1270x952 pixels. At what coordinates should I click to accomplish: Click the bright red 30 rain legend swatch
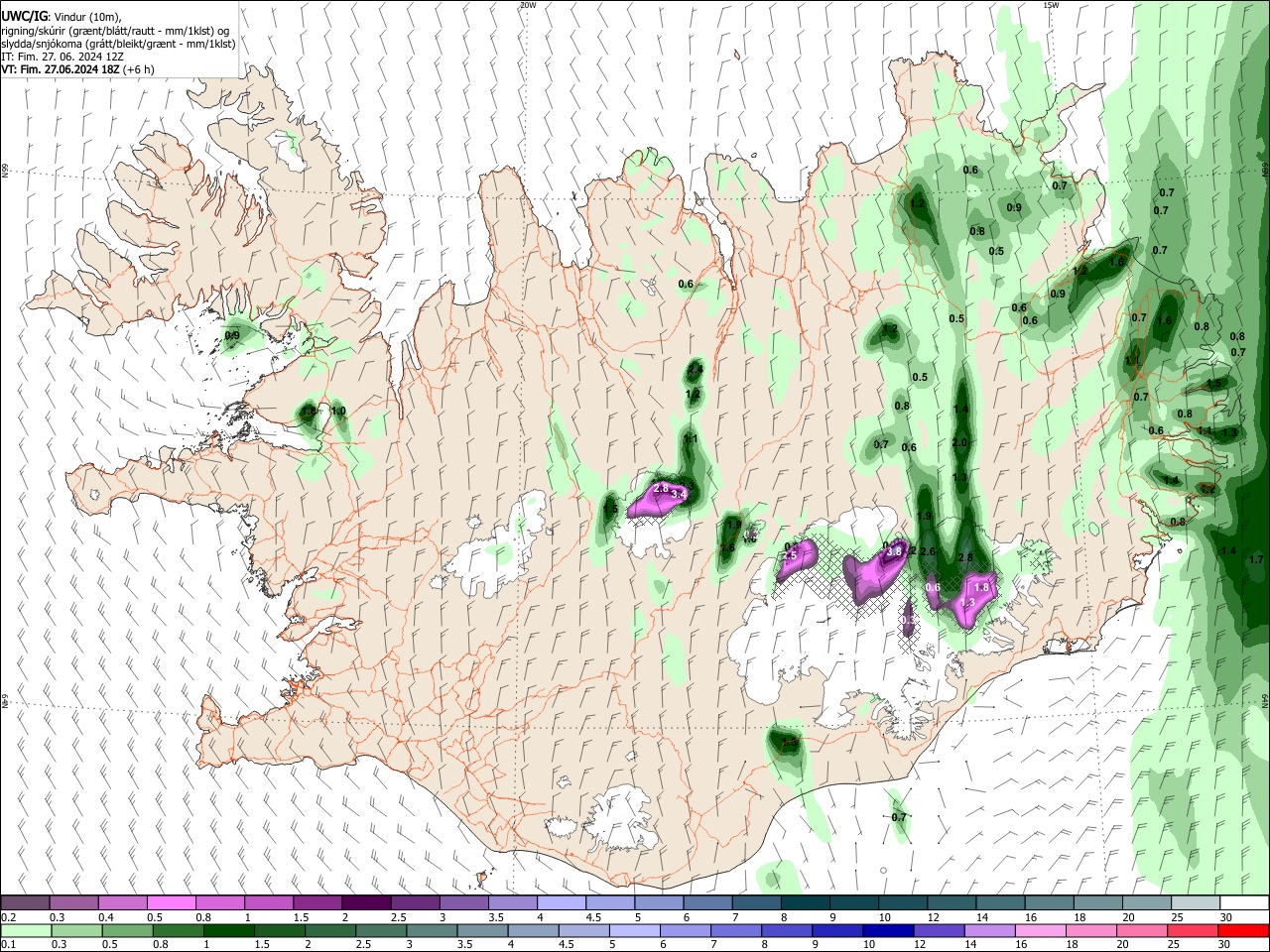[1243, 930]
